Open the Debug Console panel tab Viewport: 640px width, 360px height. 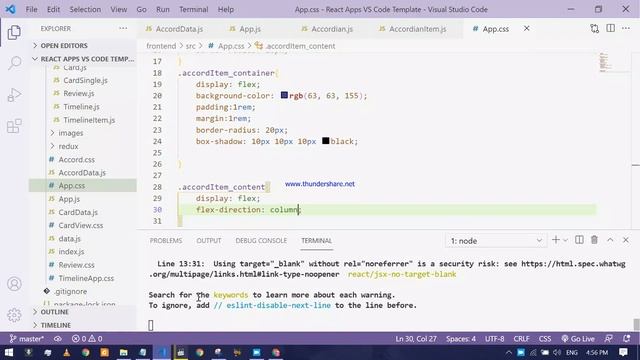point(261,241)
